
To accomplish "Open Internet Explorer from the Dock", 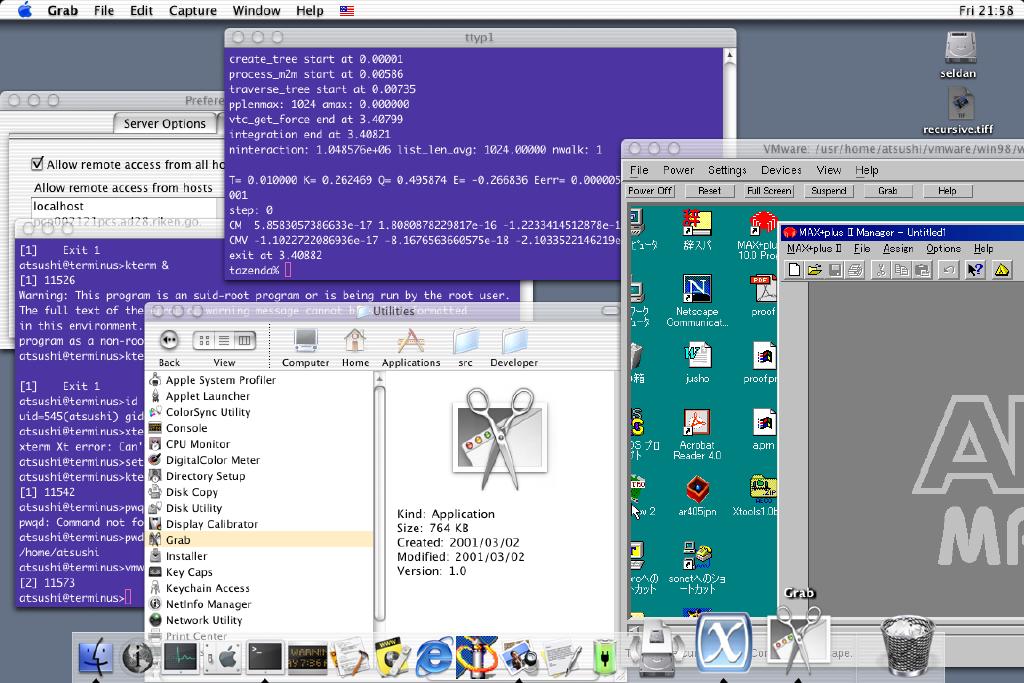I will 434,656.
